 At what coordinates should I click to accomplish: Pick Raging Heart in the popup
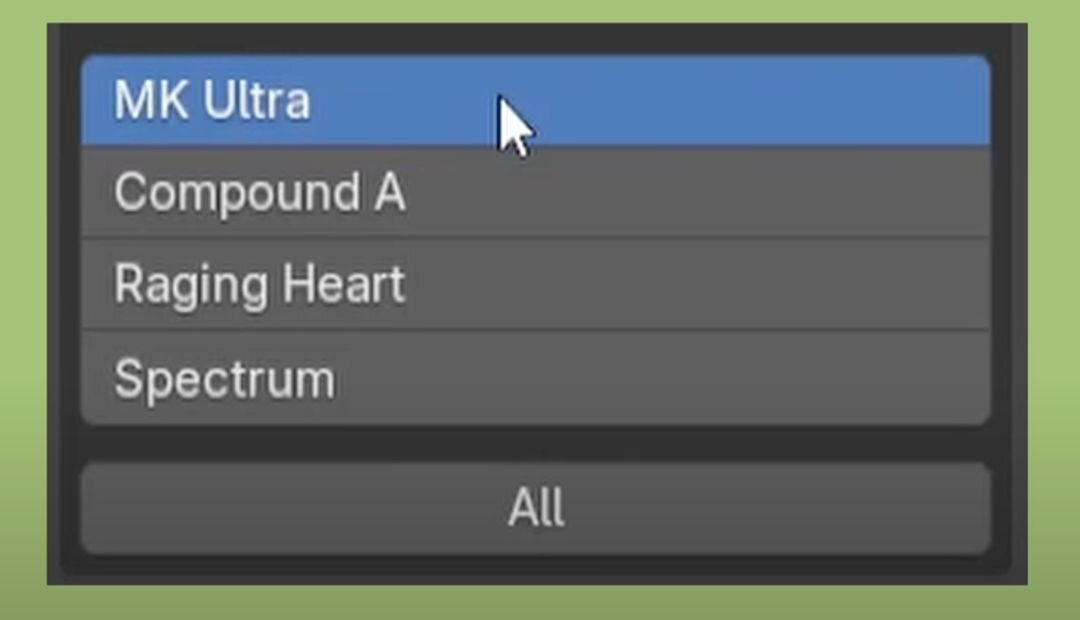(535, 284)
